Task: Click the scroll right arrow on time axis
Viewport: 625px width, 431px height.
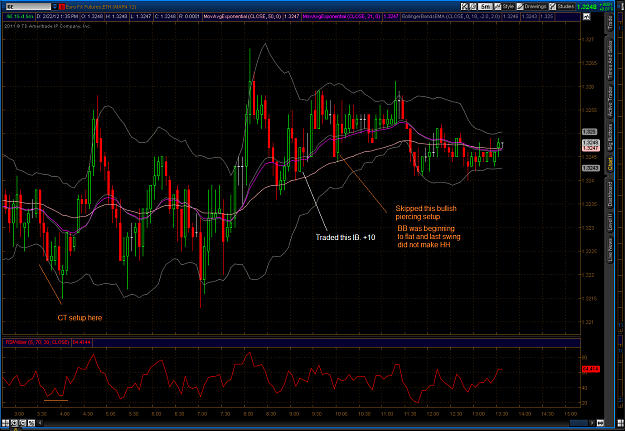Action: [x=592, y=423]
